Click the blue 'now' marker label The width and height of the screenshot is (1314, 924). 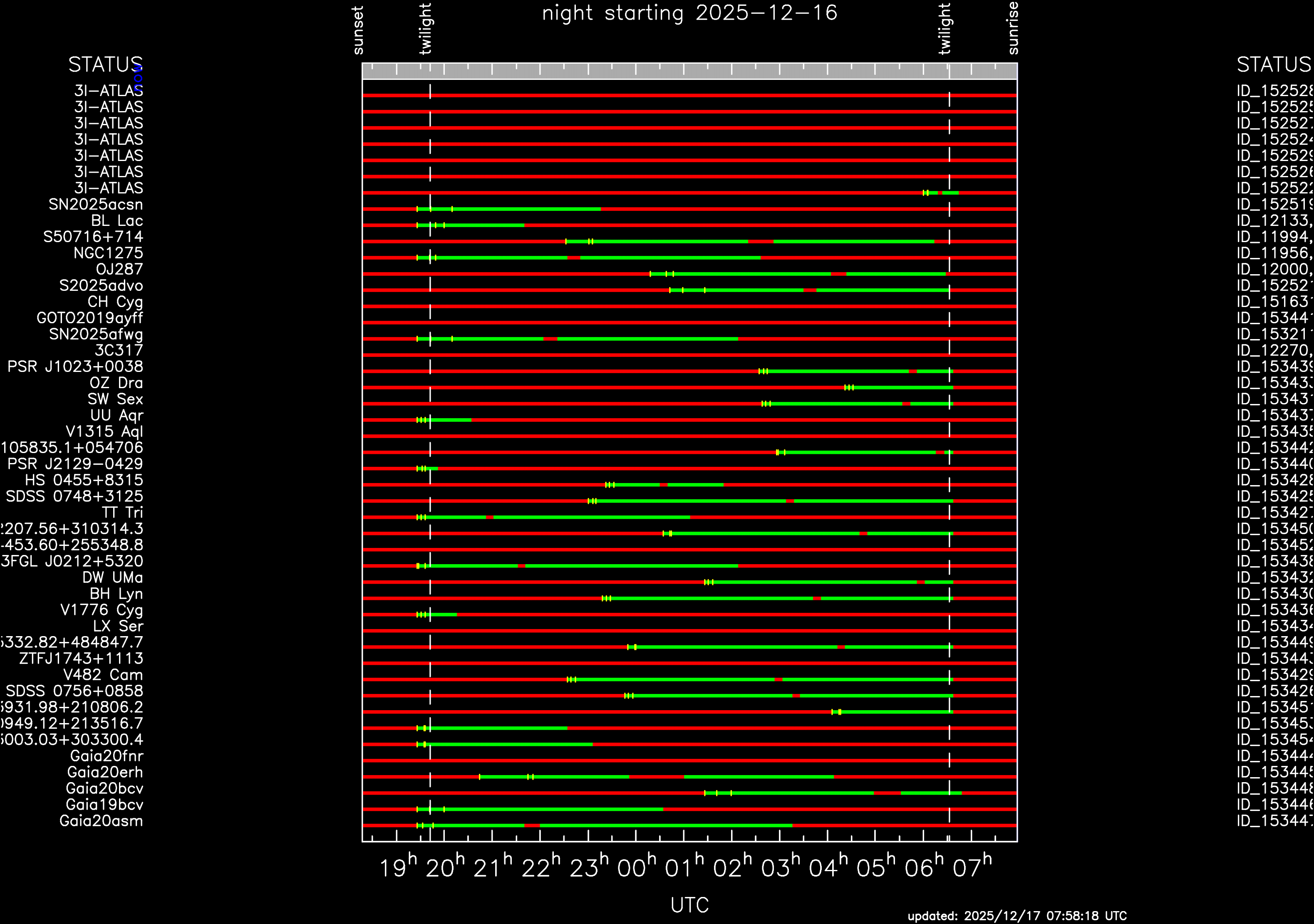point(138,79)
